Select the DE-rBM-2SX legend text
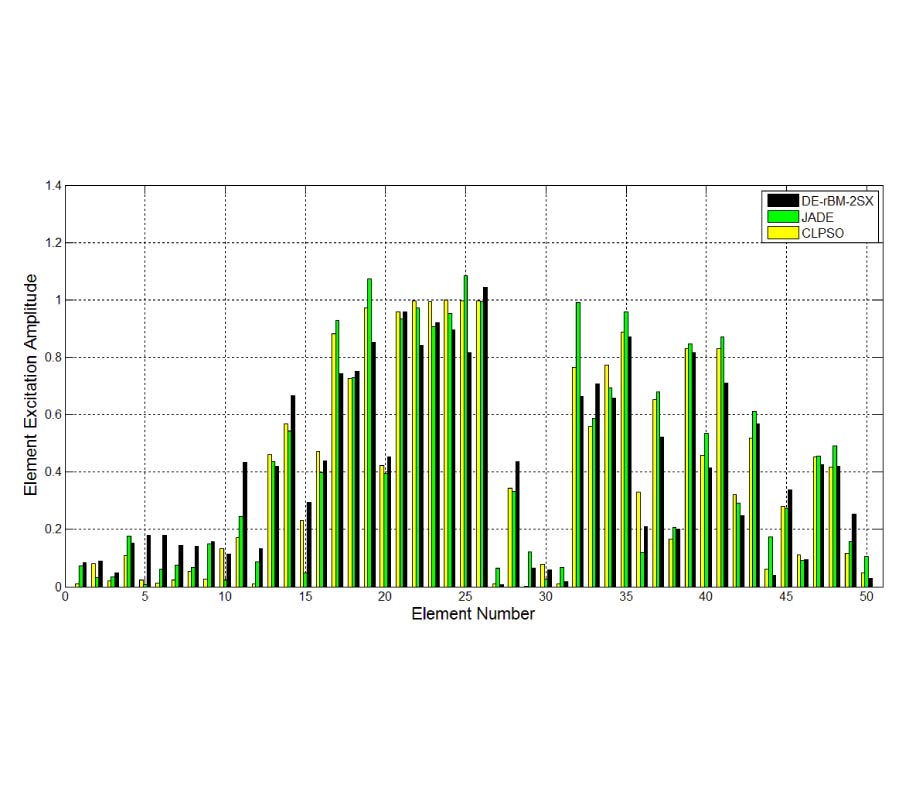This screenshot has width=900, height=800. pyautogui.click(x=836, y=200)
